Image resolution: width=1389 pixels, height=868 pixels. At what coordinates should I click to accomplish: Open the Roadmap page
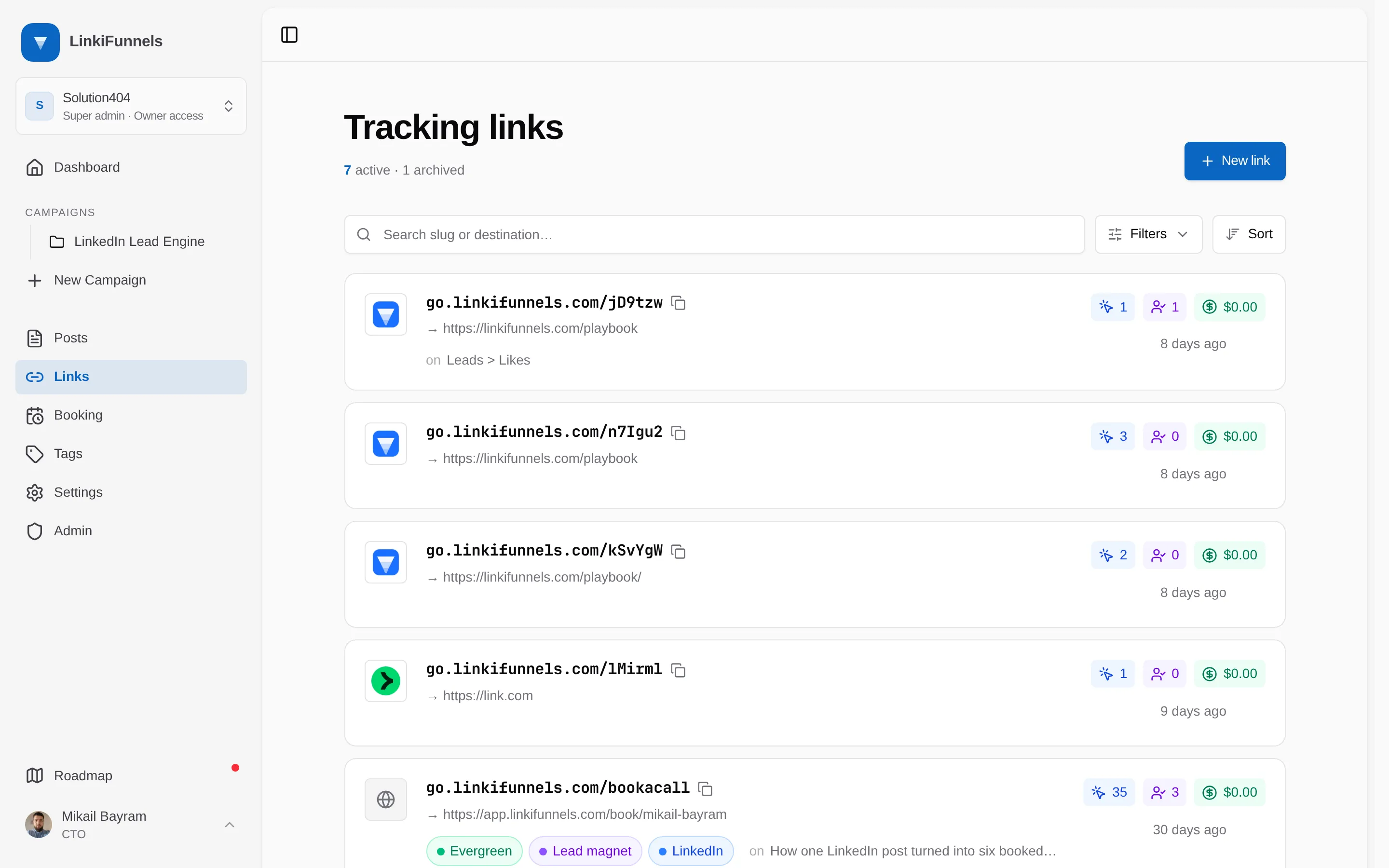[132, 775]
